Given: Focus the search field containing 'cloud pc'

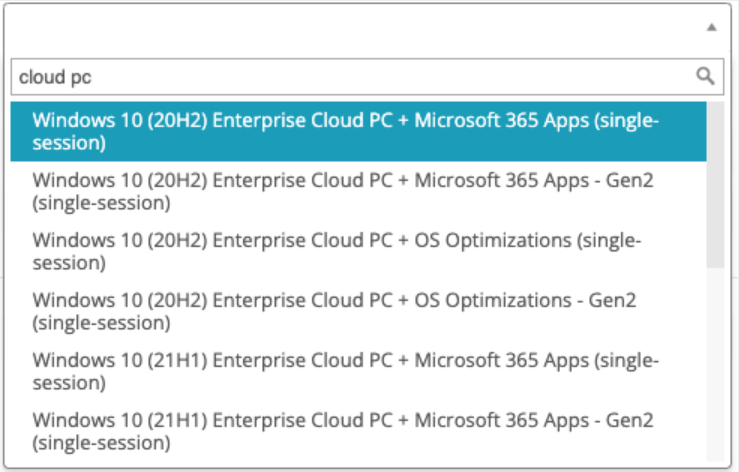Looking at the screenshot, I should click(350, 76).
